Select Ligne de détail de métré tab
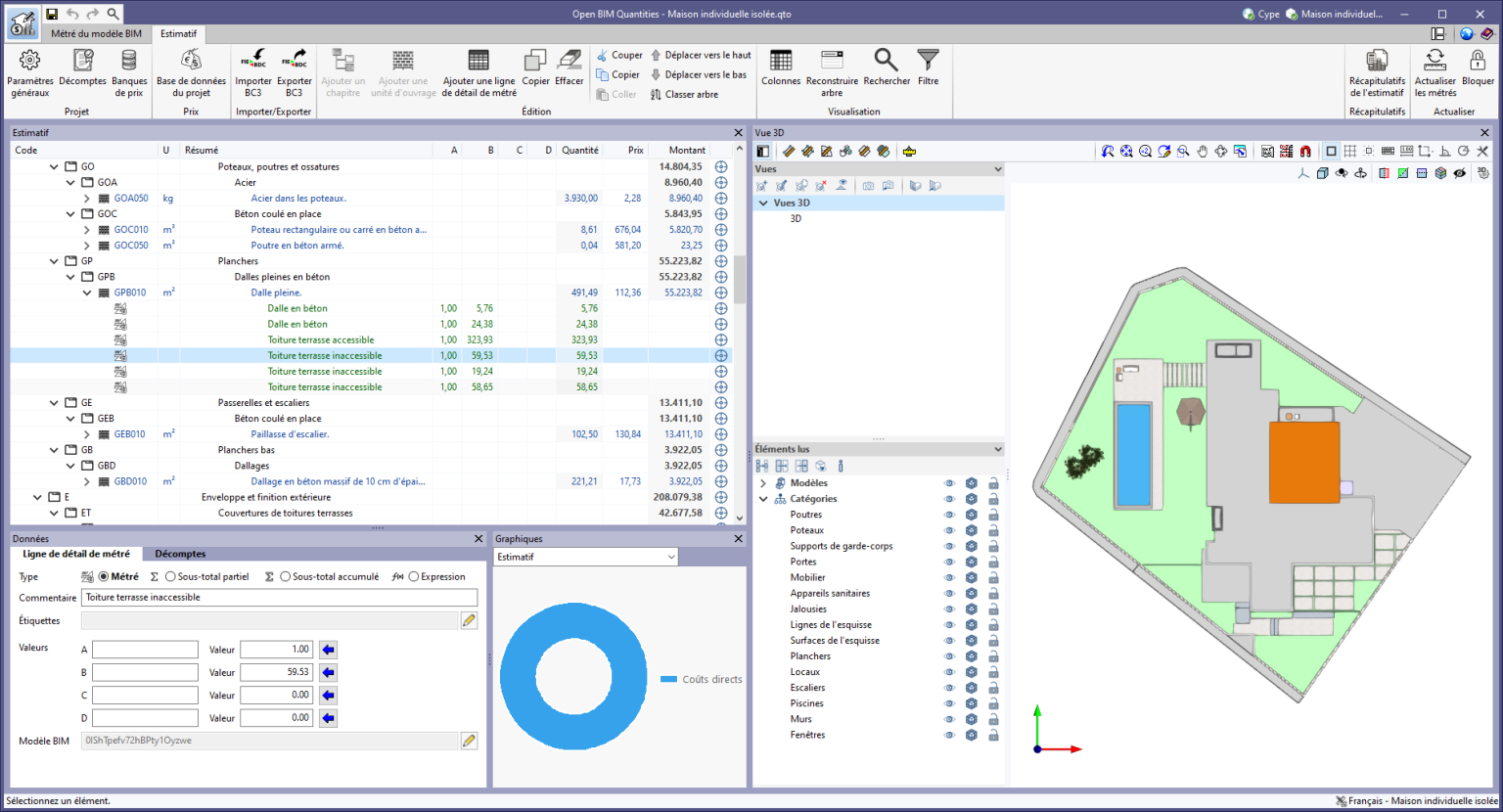Image resolution: width=1503 pixels, height=812 pixels. (x=76, y=554)
